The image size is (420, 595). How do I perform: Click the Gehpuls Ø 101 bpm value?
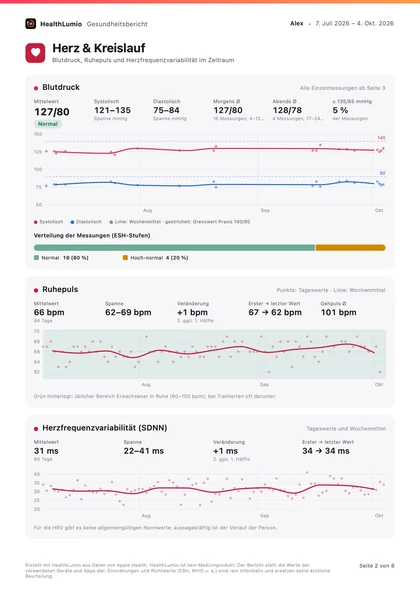pos(338,313)
